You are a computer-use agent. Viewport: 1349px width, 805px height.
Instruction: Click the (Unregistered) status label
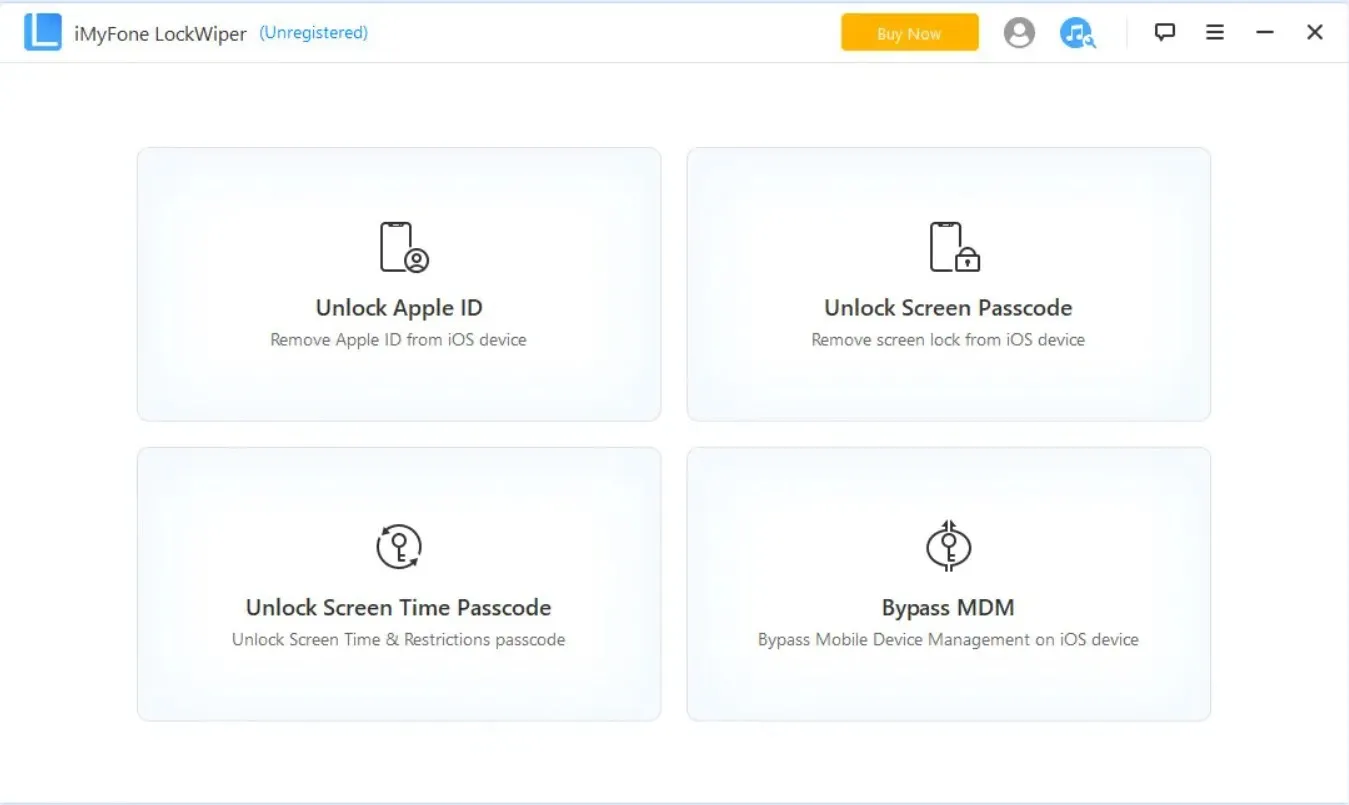click(313, 33)
